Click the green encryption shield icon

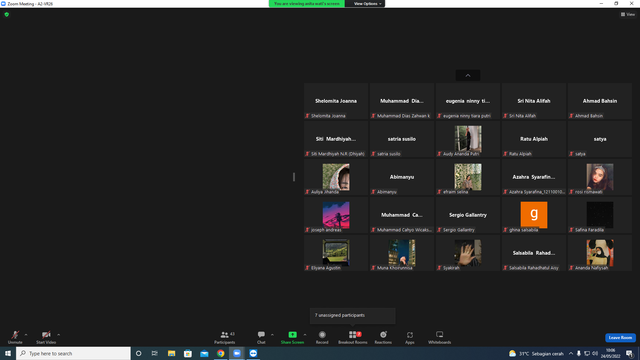(x=7, y=14)
